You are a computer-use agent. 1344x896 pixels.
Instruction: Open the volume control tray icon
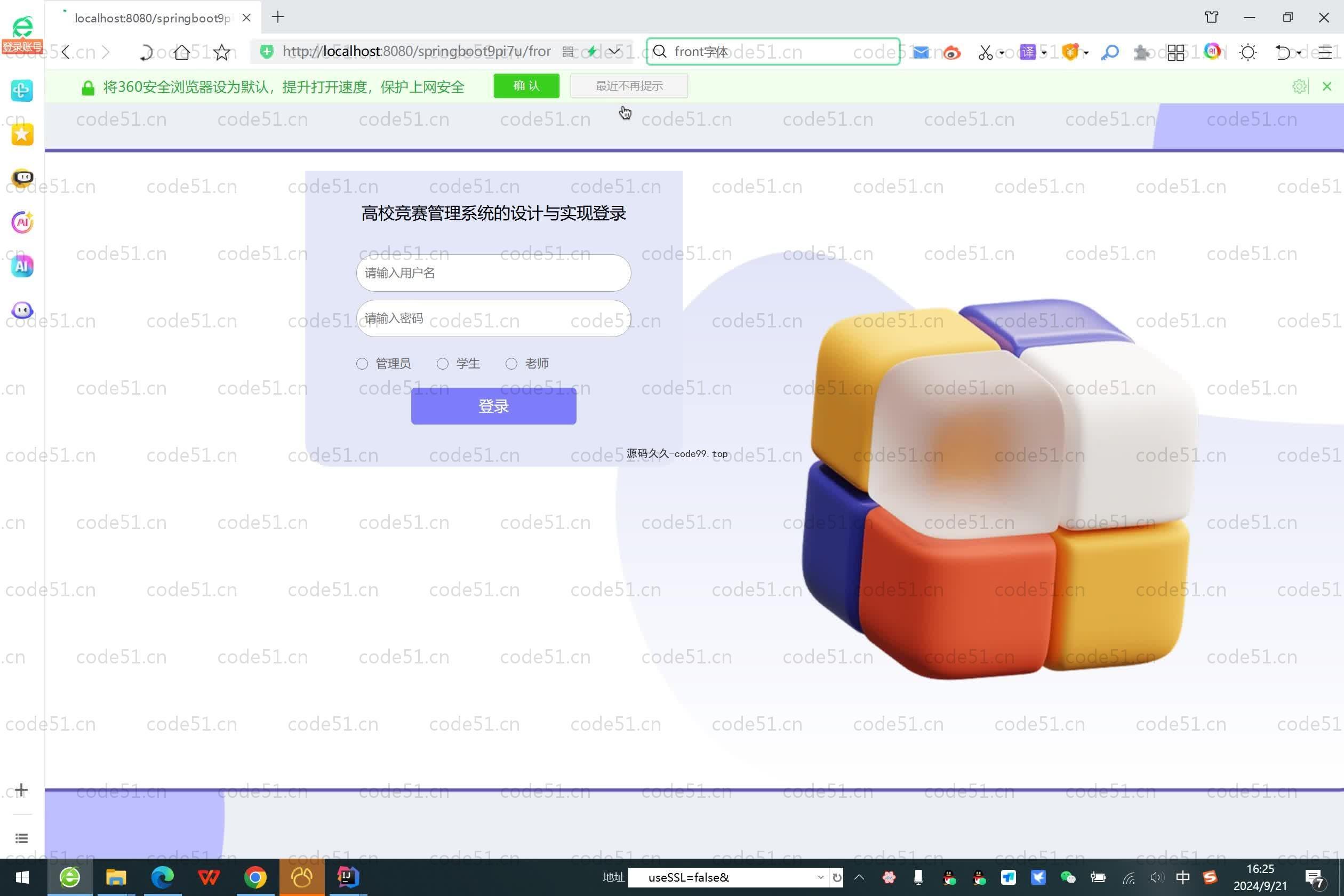pos(1157,877)
